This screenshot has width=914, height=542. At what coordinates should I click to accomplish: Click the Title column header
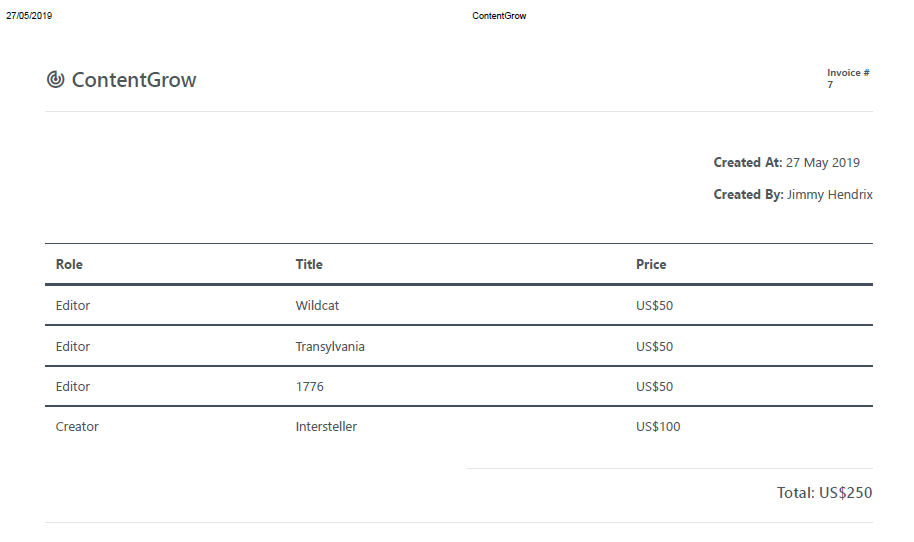tap(309, 265)
